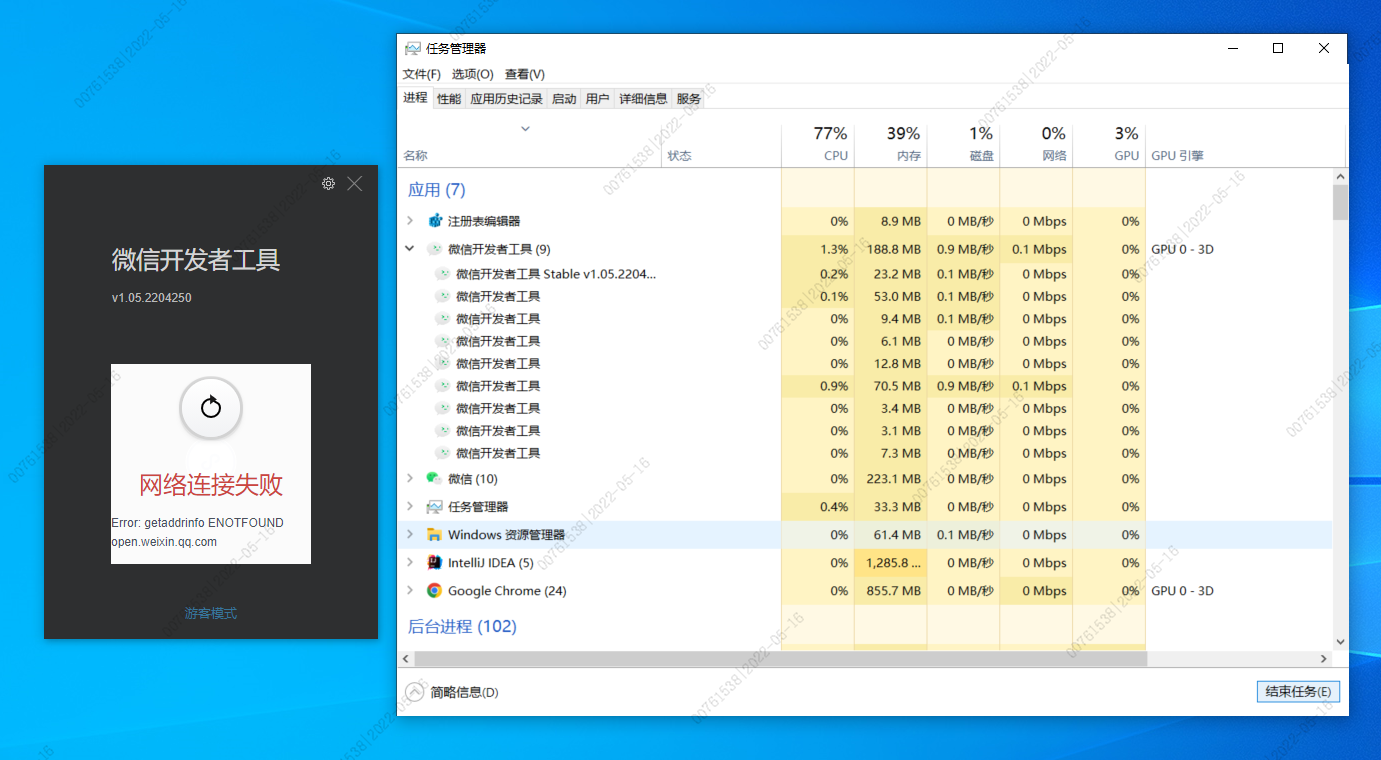The height and width of the screenshot is (760, 1381).
Task: Click the vertical scrollbar thumb in process list
Action: (1340, 201)
